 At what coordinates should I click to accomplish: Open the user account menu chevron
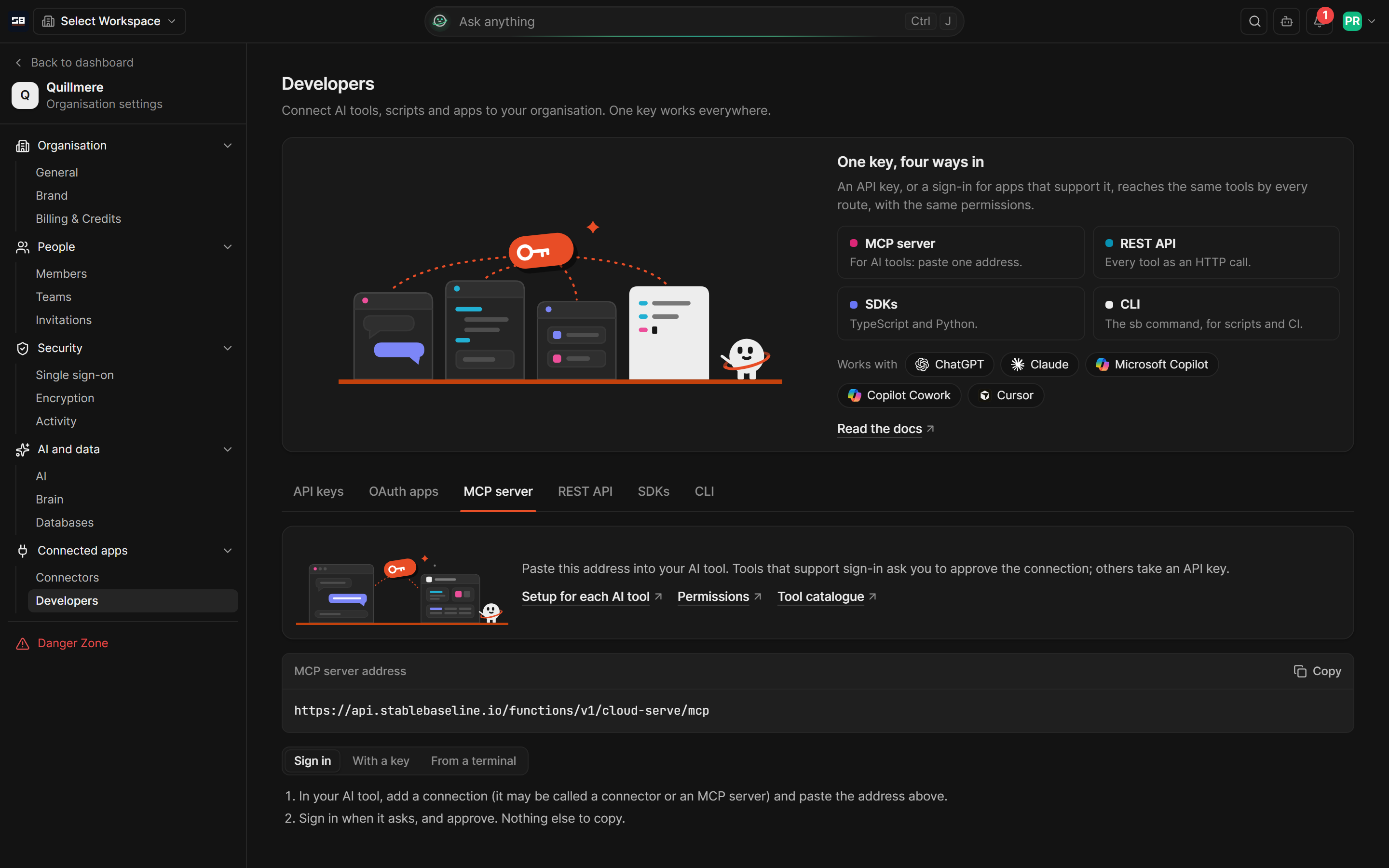click(1372, 21)
